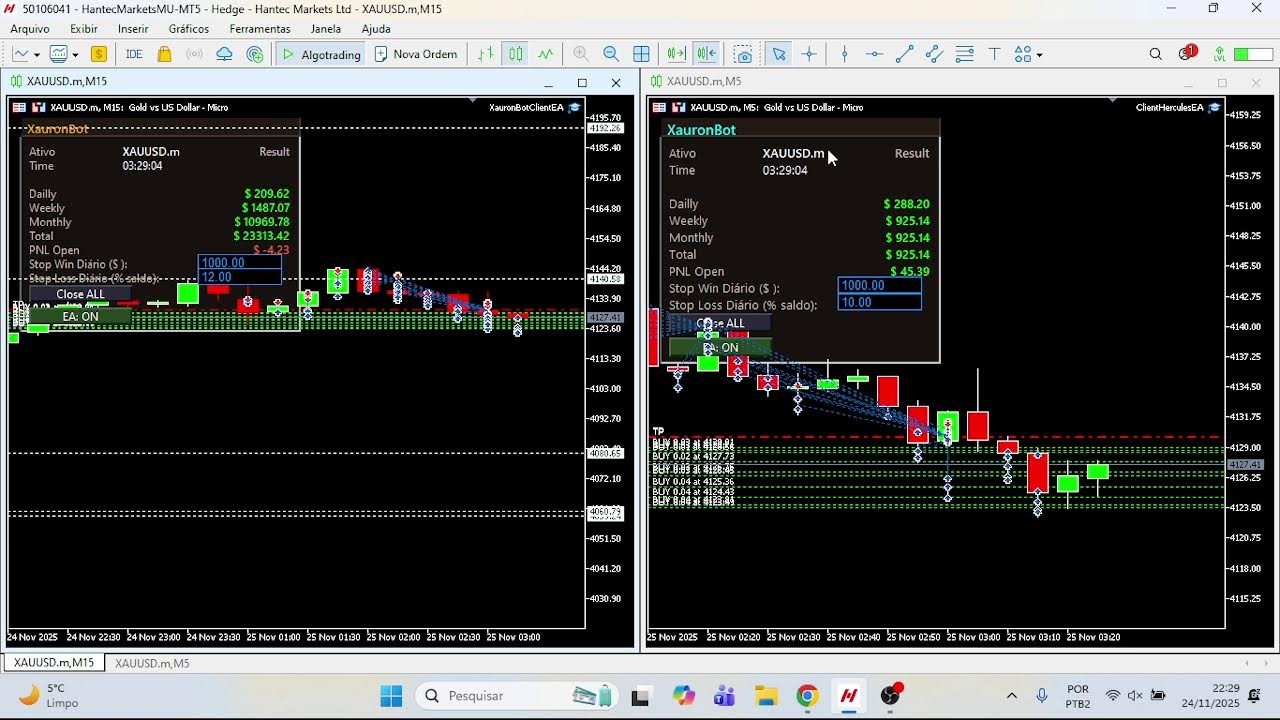Expand the shapes objects dropdown

(x=1040, y=55)
